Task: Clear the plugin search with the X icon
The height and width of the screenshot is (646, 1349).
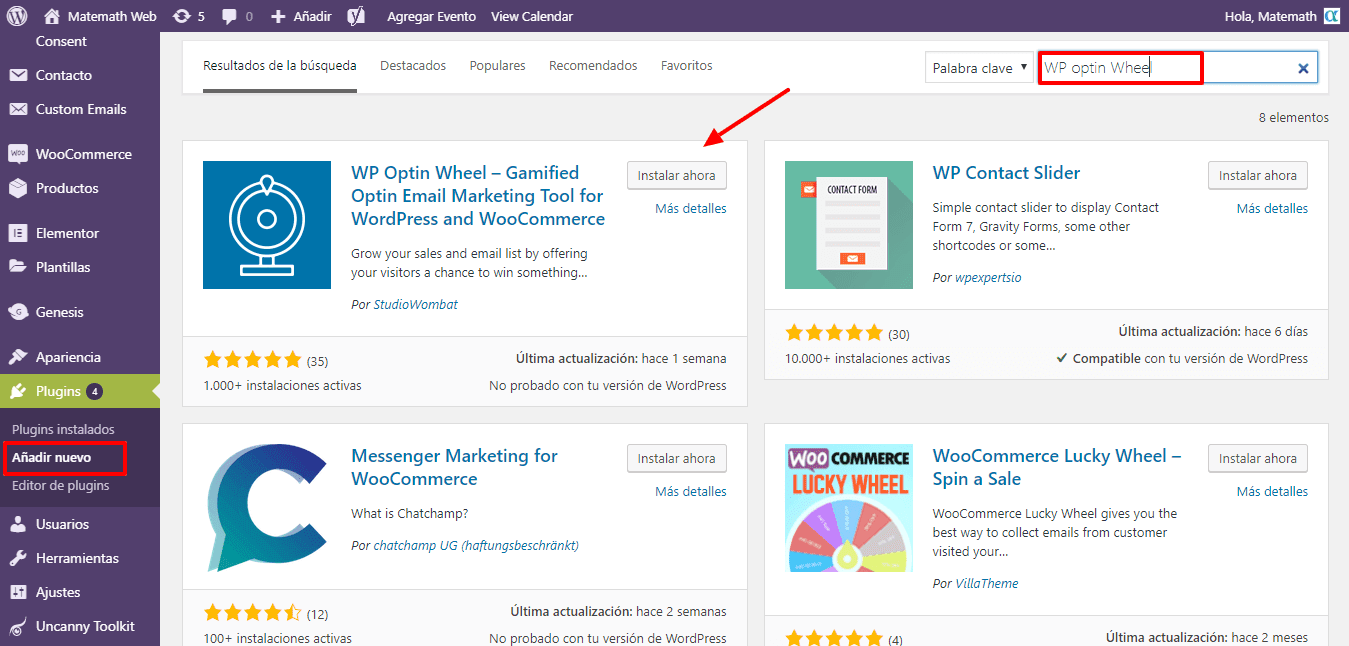Action: pos(1303,68)
